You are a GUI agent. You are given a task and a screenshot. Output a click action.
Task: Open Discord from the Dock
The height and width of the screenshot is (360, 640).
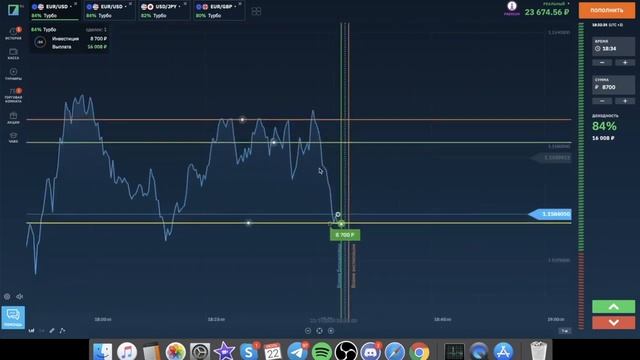coord(370,351)
